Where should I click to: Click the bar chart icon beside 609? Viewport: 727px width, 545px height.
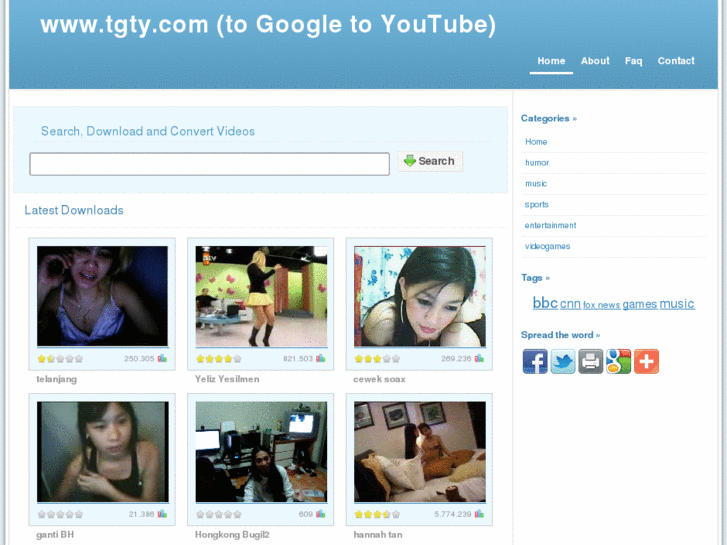pyautogui.click(x=321, y=514)
